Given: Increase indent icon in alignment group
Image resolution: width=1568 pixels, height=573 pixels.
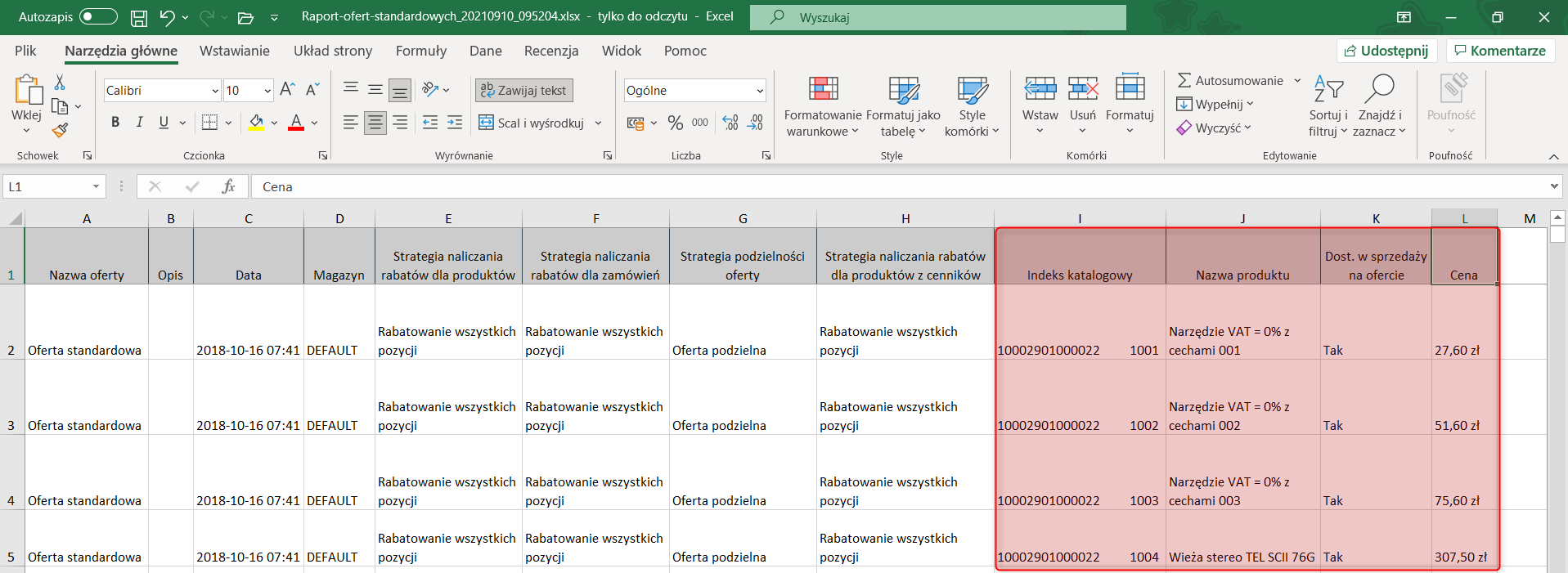Looking at the screenshot, I should [455, 123].
